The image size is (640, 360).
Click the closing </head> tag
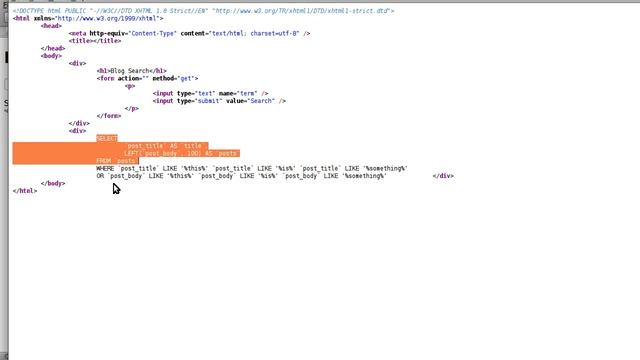[x=53, y=48]
